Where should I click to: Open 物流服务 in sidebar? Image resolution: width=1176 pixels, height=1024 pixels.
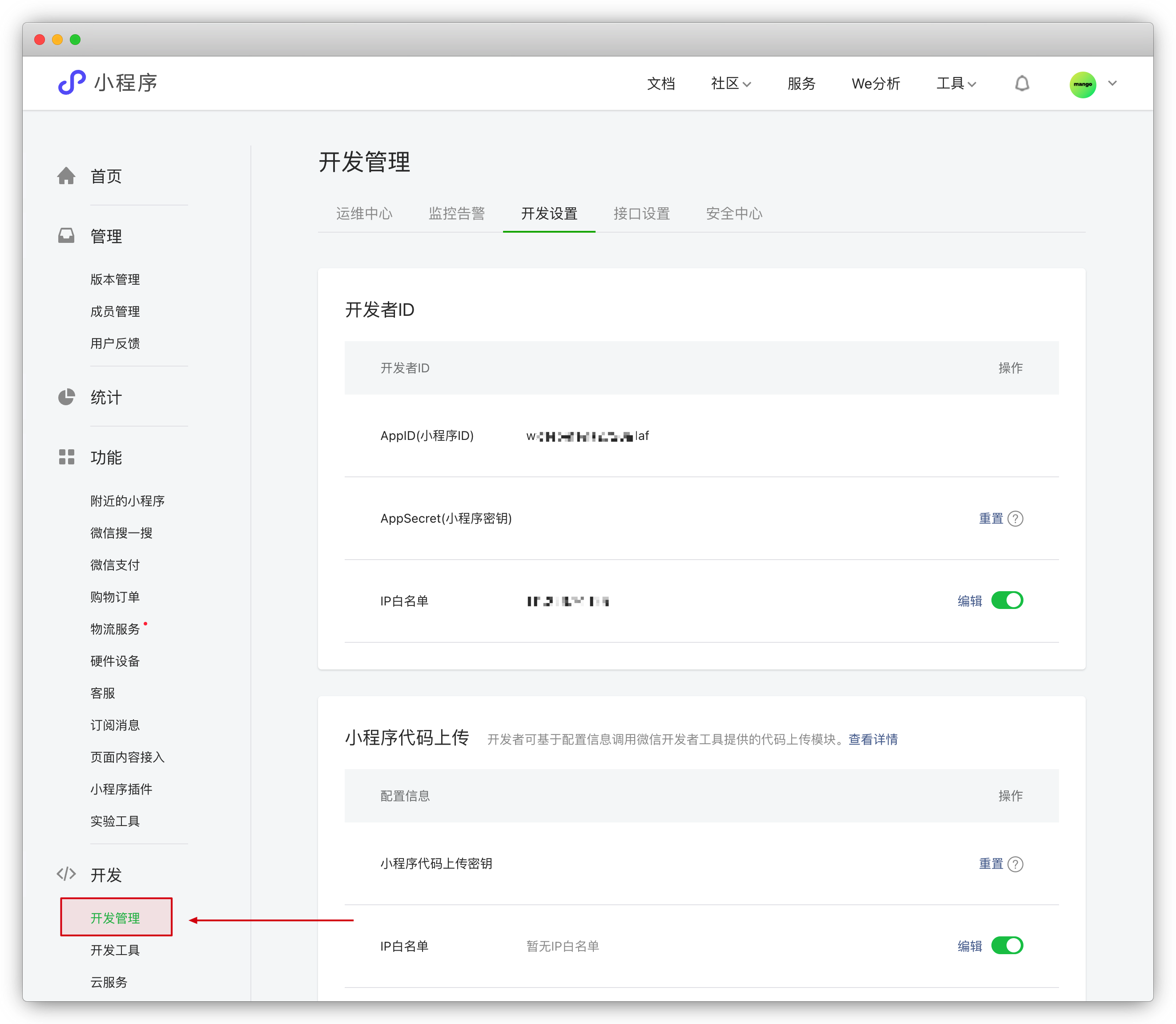pyautogui.click(x=115, y=629)
